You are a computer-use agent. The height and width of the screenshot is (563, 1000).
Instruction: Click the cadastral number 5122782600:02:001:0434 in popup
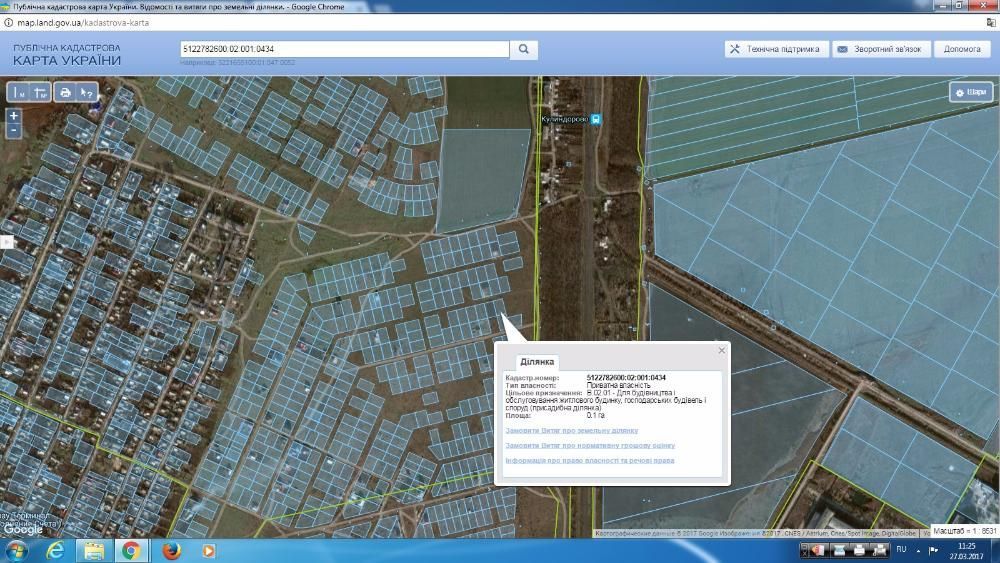(626, 377)
